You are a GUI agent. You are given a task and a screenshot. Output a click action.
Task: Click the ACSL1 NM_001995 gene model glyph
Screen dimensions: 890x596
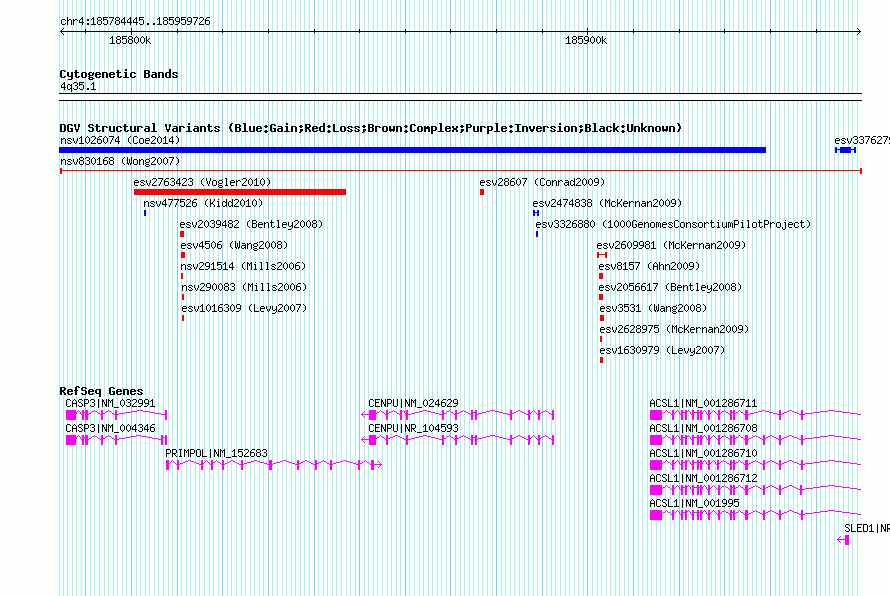click(755, 515)
